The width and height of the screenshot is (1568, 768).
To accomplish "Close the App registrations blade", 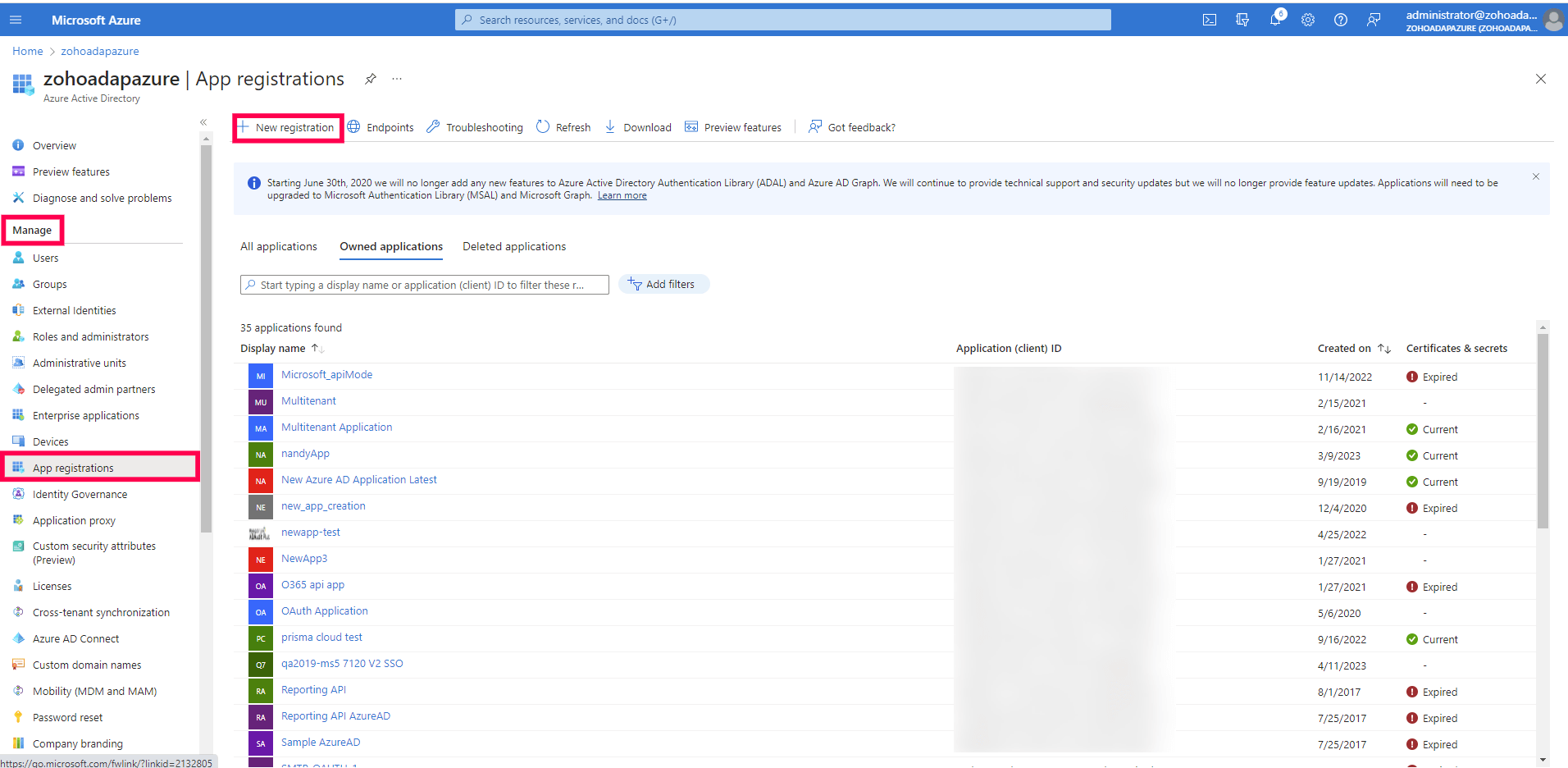I will [1541, 79].
